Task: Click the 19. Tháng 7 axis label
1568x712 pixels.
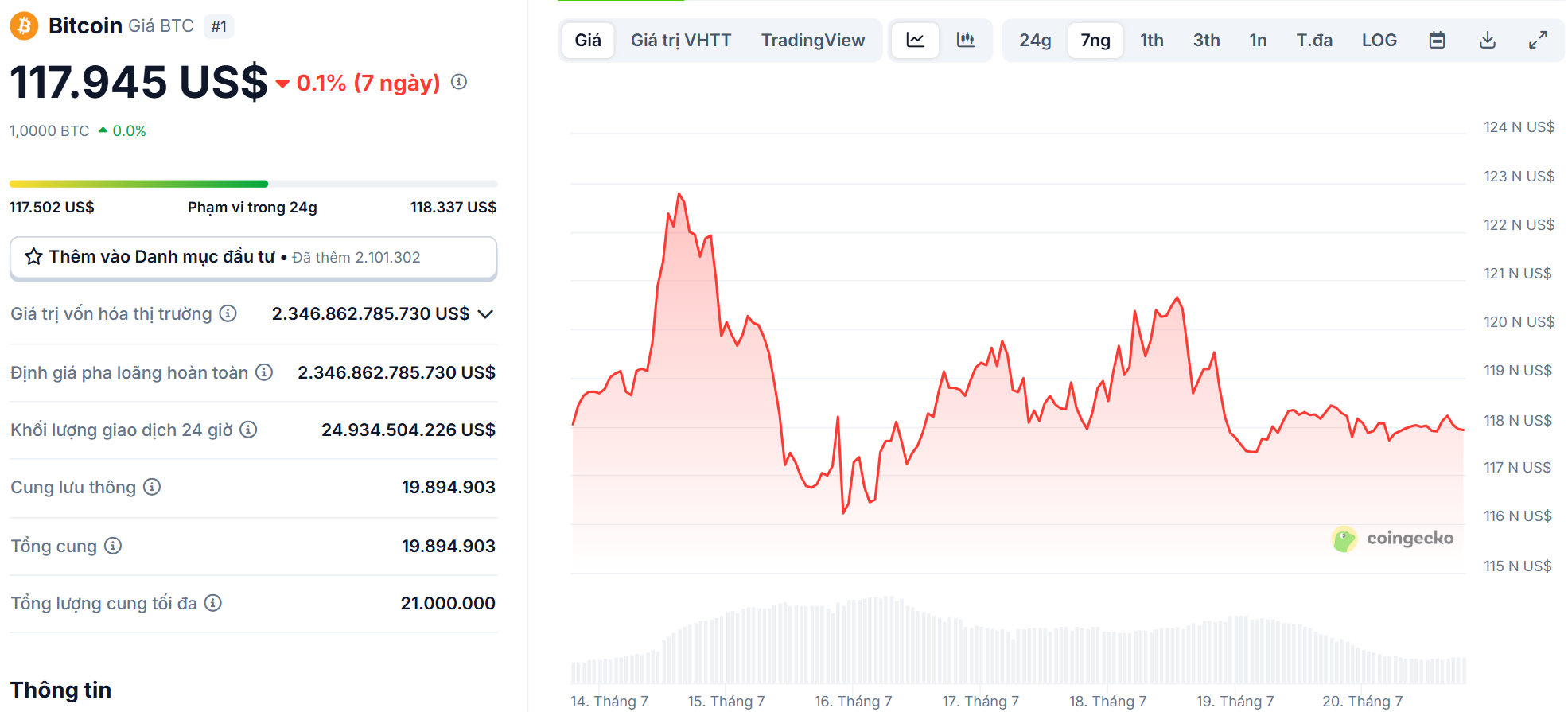Action: pyautogui.click(x=1235, y=701)
